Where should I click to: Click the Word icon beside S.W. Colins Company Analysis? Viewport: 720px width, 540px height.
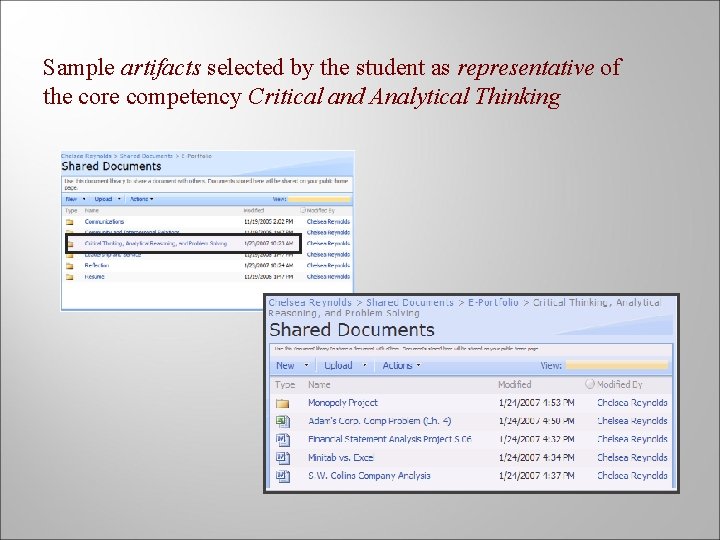coord(283,476)
